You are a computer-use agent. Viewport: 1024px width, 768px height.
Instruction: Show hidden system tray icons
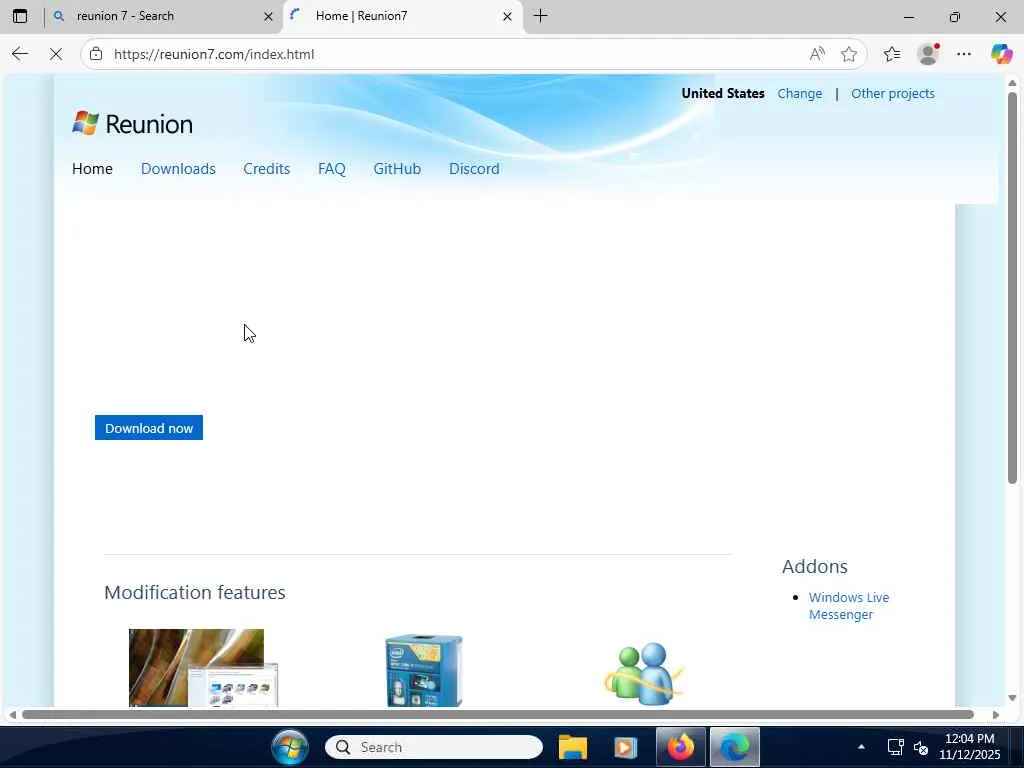point(861,747)
